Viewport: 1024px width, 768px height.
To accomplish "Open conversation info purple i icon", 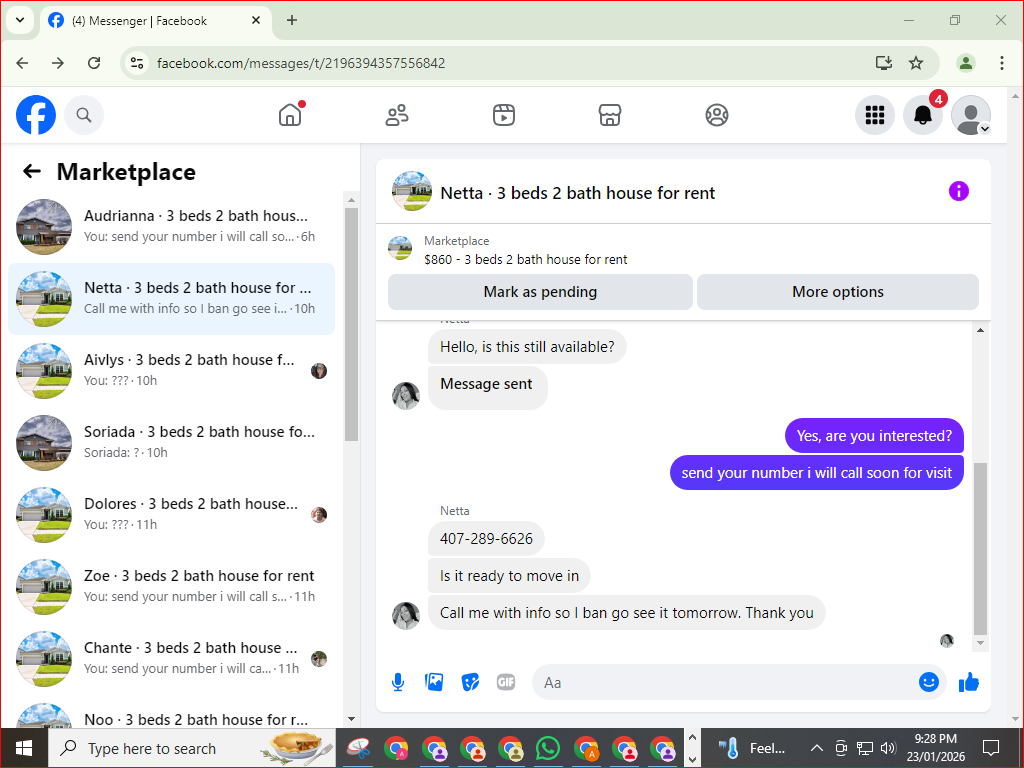I will pyautogui.click(x=959, y=191).
